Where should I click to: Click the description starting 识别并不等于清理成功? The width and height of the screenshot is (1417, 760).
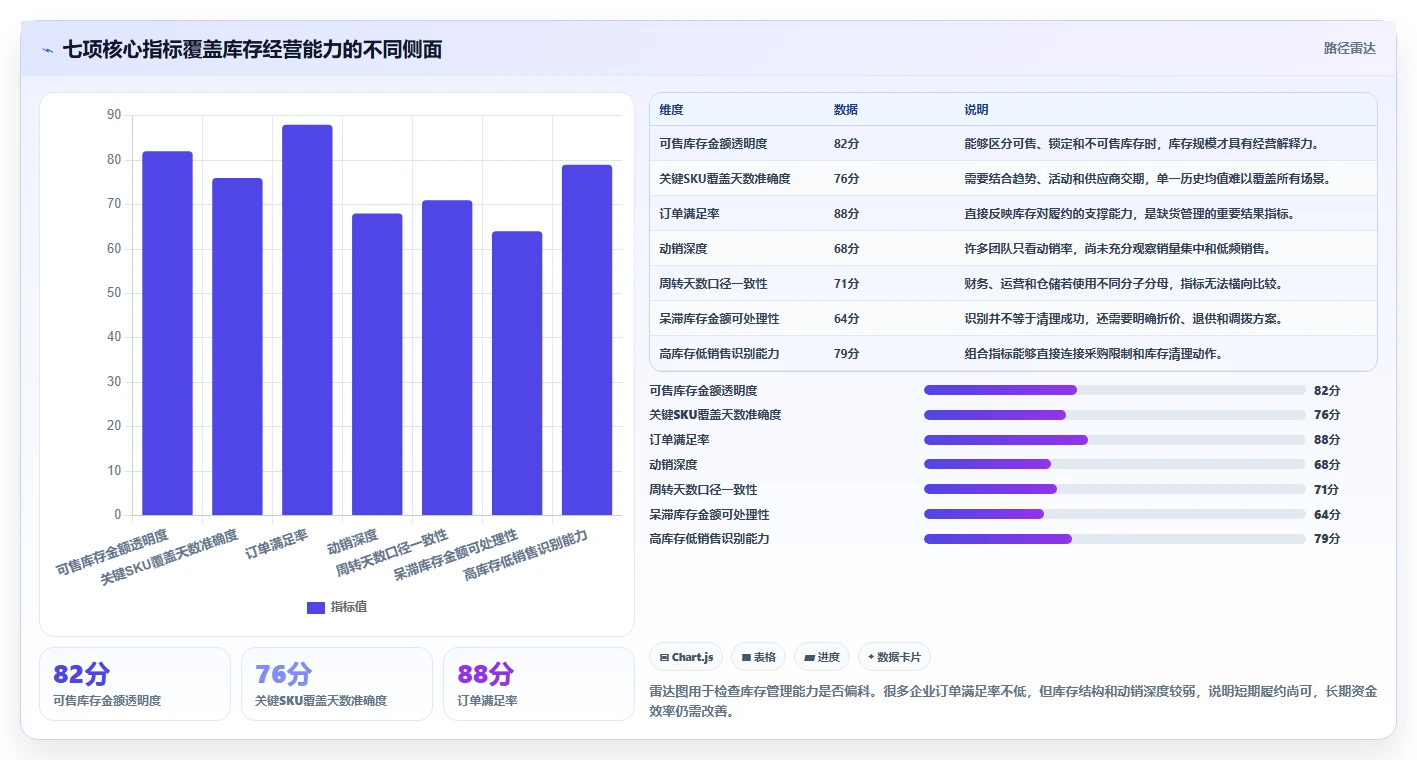tap(1123, 319)
